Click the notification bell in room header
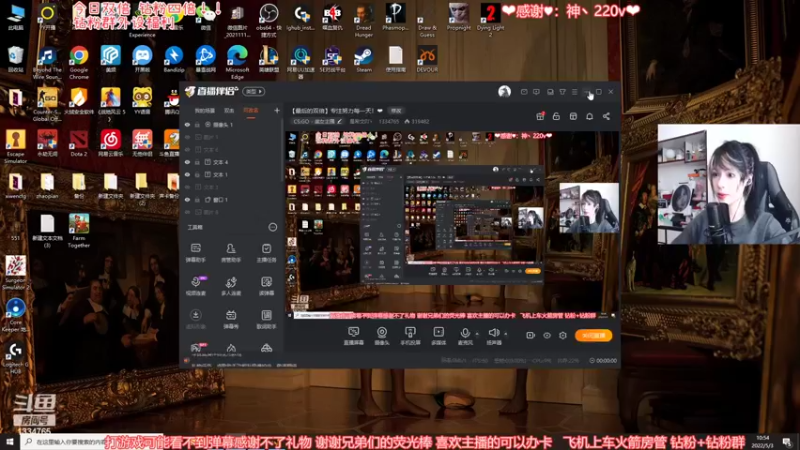This screenshot has width=800, height=450. pos(589,116)
